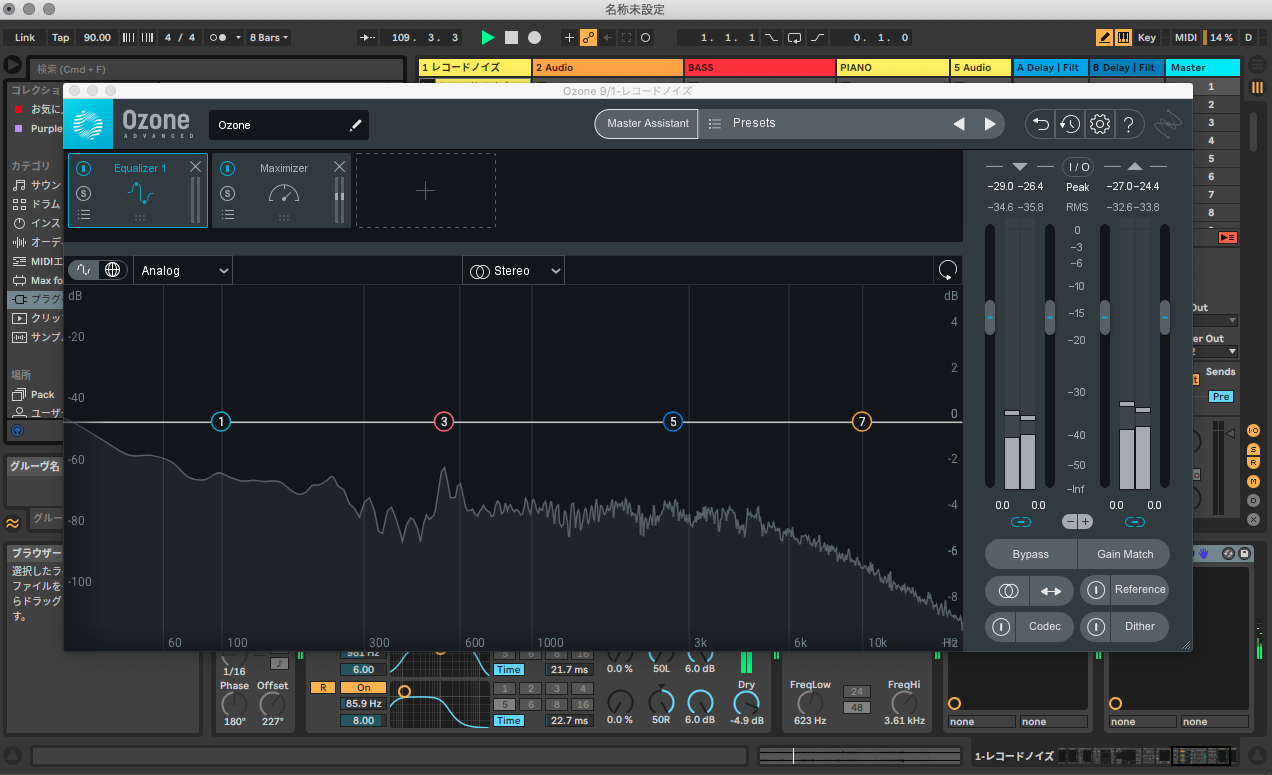
Task: Open the Ozone undo history clock icon
Action: coord(1070,124)
